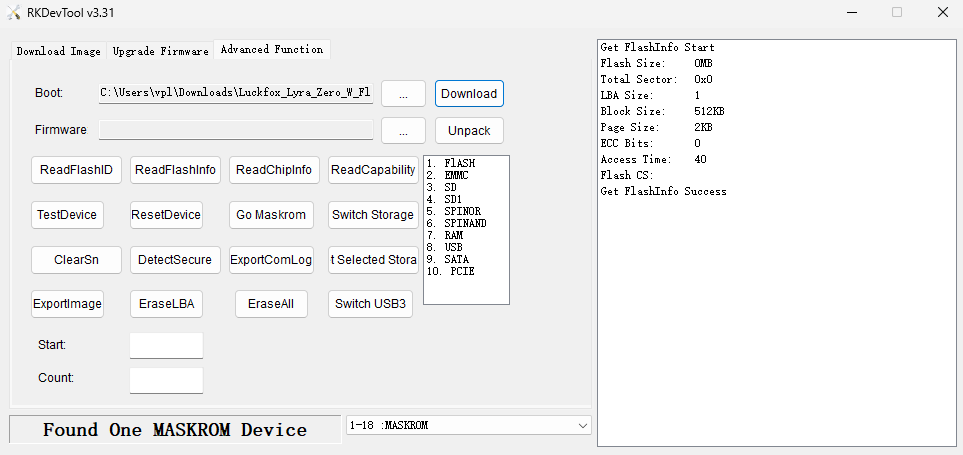963x455 pixels.
Task: Click ExportComLog button
Action: [x=271, y=260]
